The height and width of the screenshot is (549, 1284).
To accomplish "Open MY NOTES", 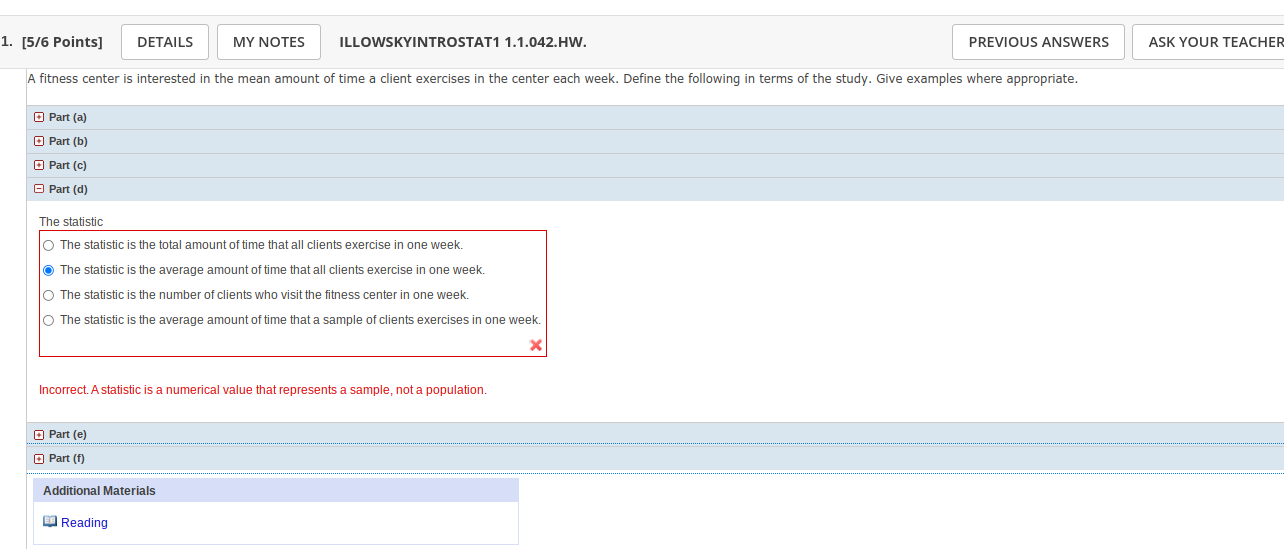I will tap(269, 42).
